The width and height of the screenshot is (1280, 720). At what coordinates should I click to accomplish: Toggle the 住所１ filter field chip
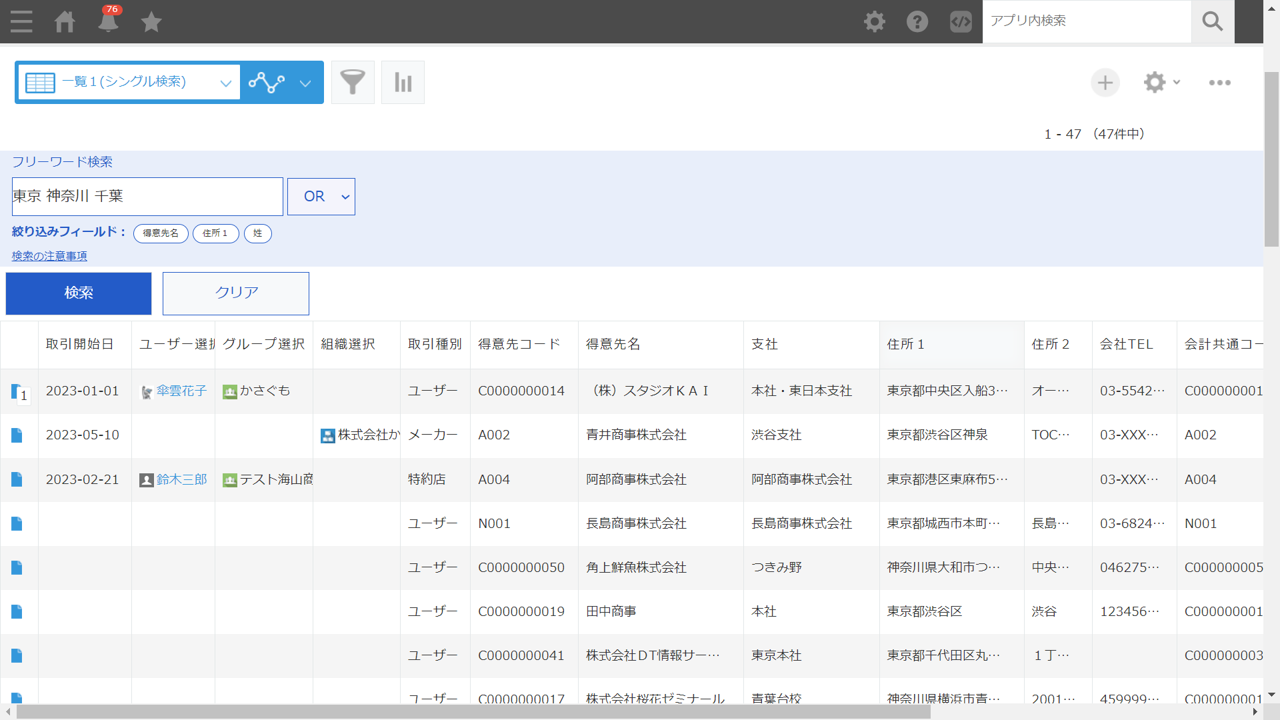click(216, 233)
